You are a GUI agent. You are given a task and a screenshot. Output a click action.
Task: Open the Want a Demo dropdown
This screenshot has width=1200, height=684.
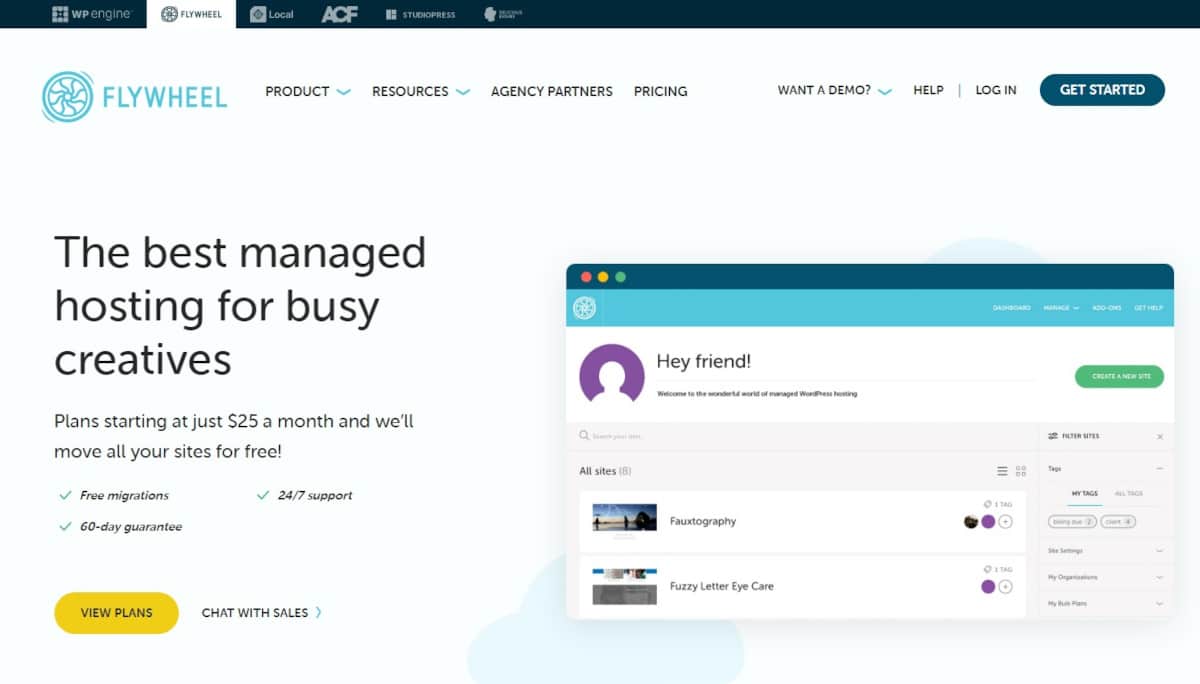click(834, 90)
